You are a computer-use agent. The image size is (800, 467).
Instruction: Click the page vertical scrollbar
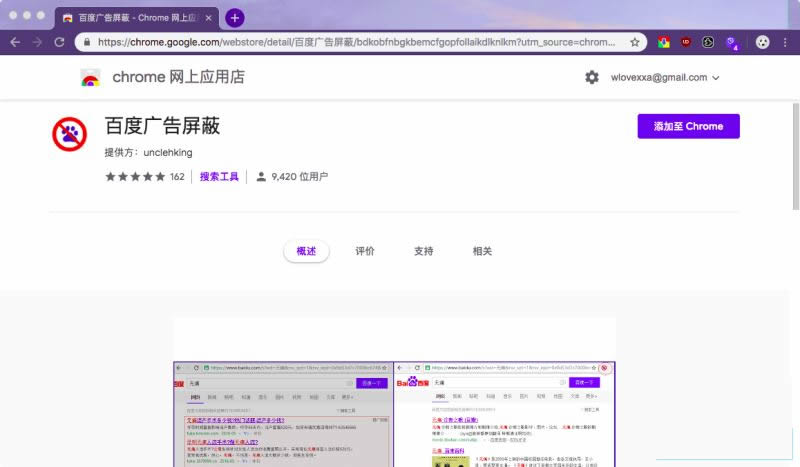click(795, 156)
